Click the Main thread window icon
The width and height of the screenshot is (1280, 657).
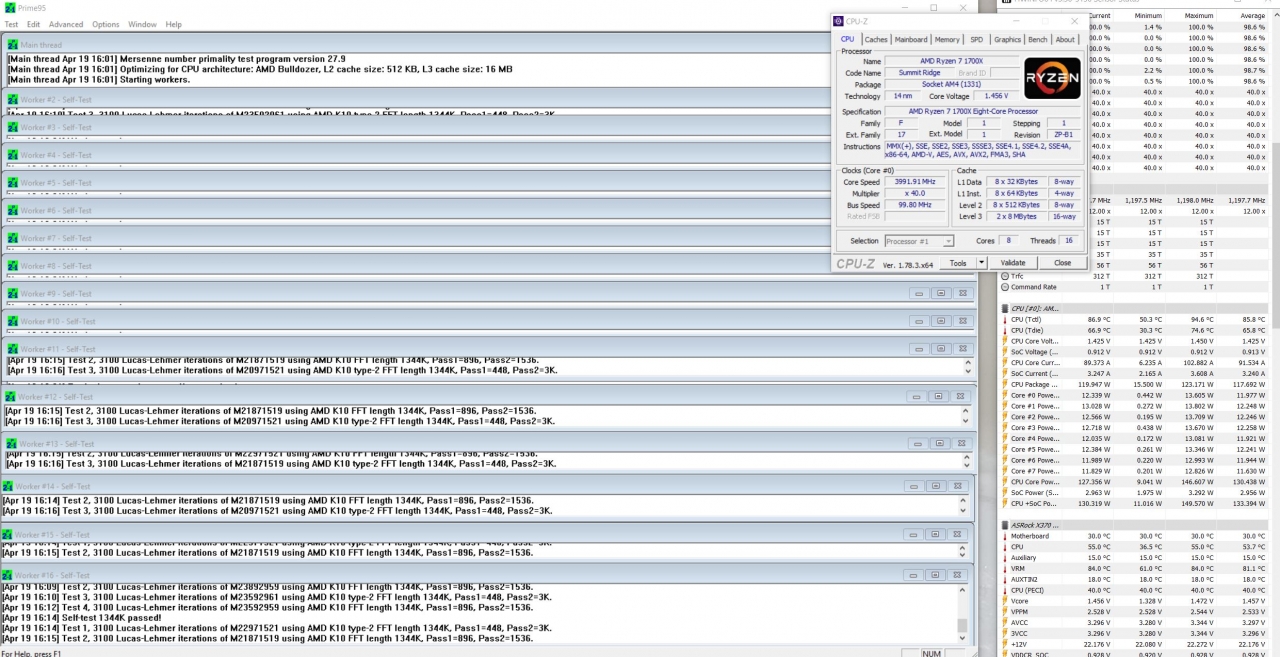12,45
